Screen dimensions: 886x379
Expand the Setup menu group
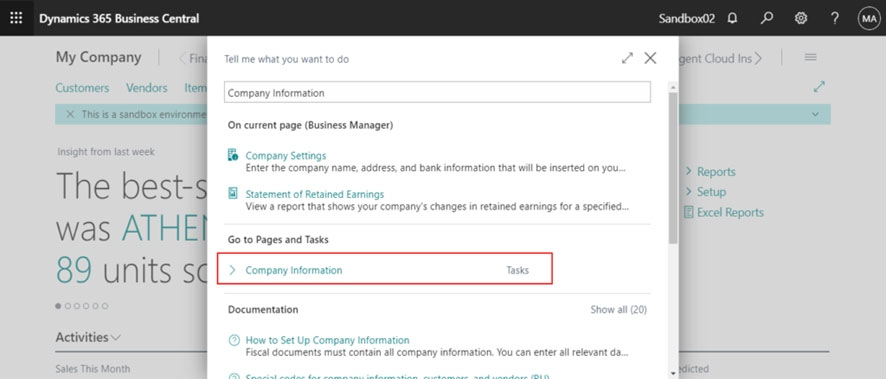(x=706, y=192)
